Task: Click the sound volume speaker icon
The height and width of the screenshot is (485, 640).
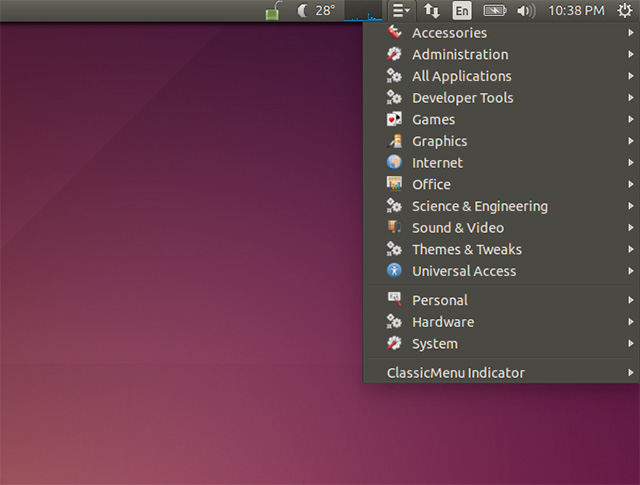Action: (x=525, y=11)
